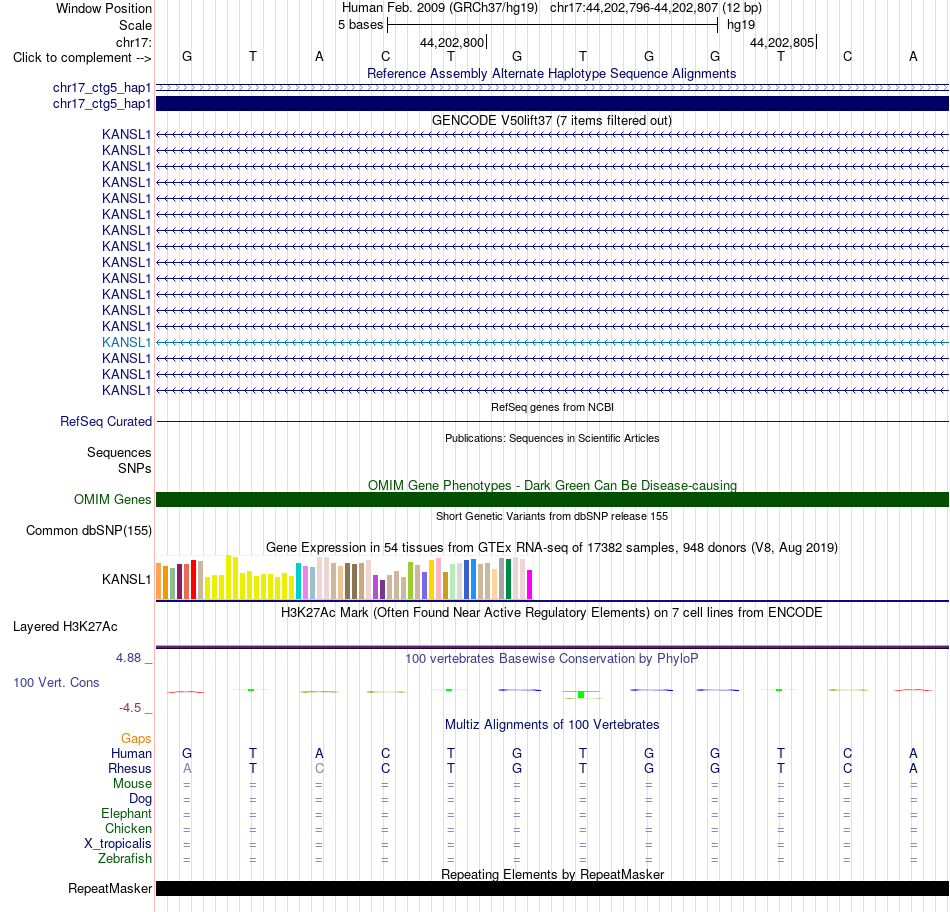The height and width of the screenshot is (912, 950).
Task: Click the magenta last bar in GTEx chart
Action: tap(530, 585)
